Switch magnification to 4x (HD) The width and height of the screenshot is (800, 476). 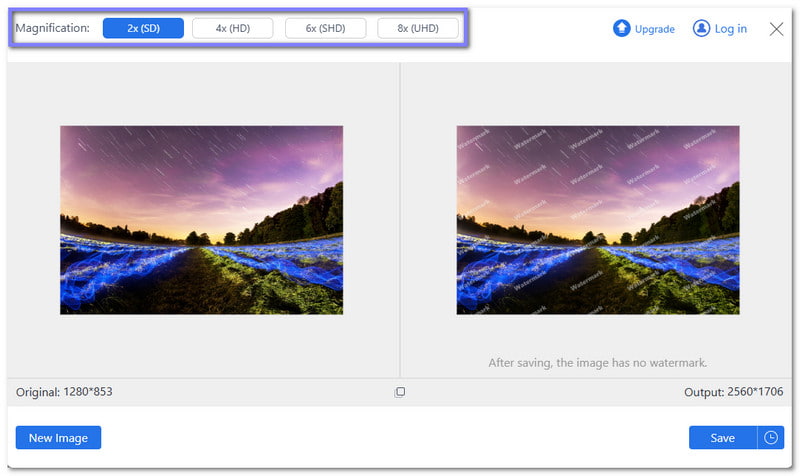point(232,28)
